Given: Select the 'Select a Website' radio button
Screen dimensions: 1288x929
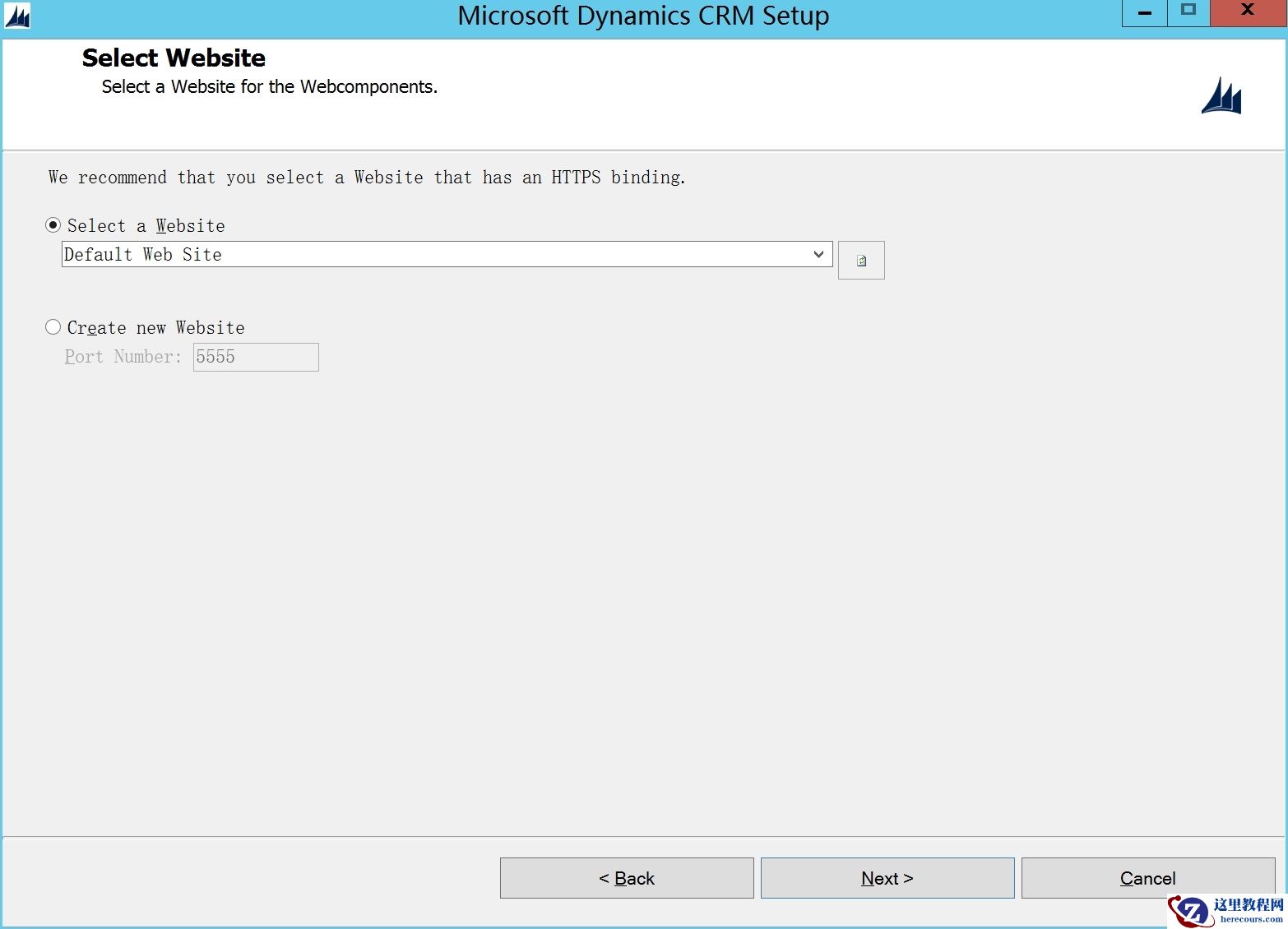Looking at the screenshot, I should [53, 224].
